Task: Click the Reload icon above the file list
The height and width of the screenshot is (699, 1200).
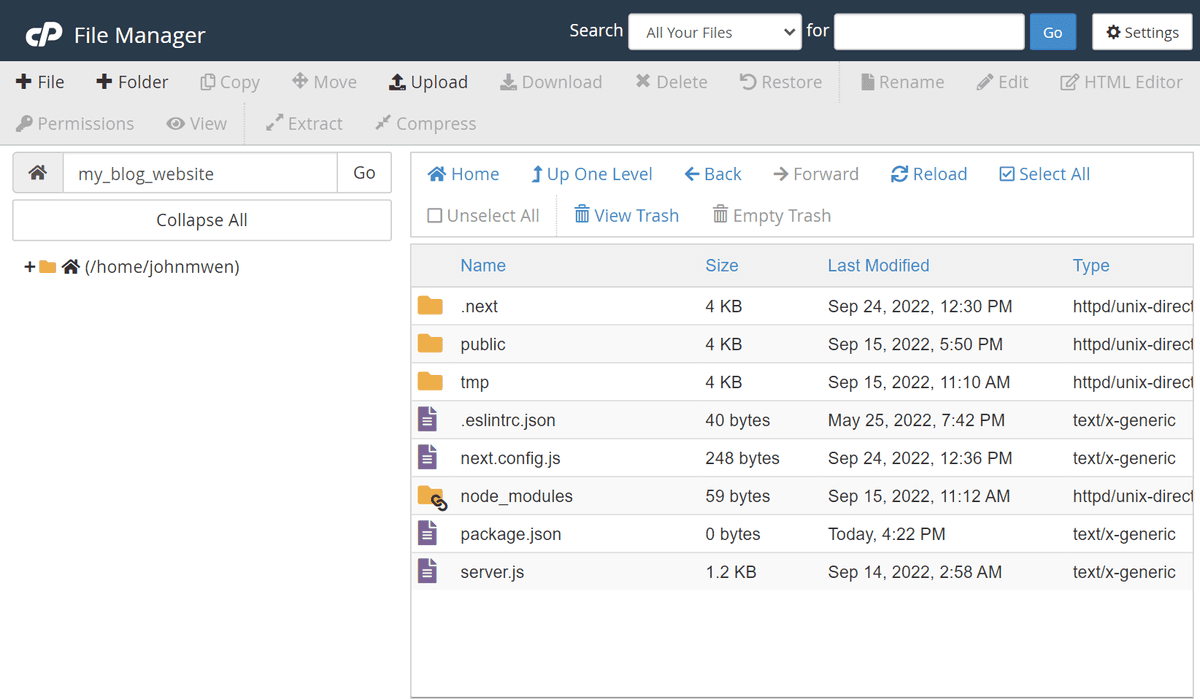Action: [x=928, y=173]
